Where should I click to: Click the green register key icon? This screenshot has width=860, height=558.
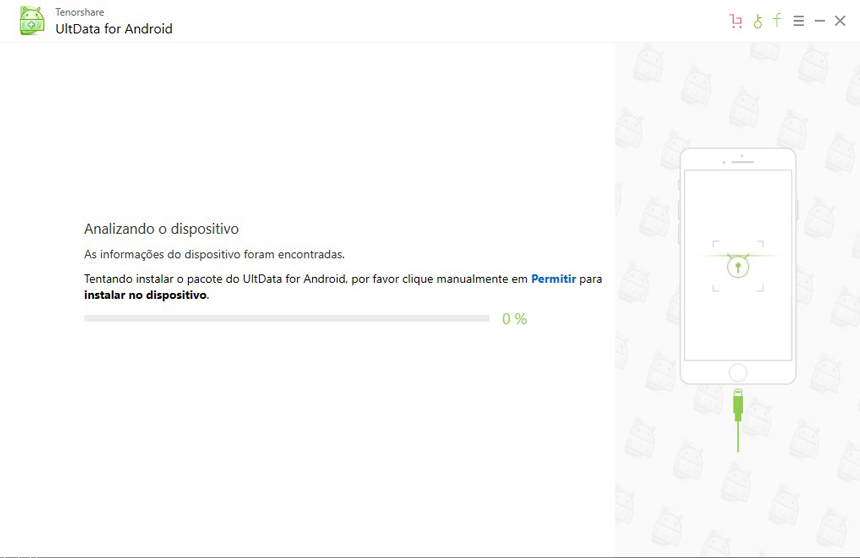(758, 21)
